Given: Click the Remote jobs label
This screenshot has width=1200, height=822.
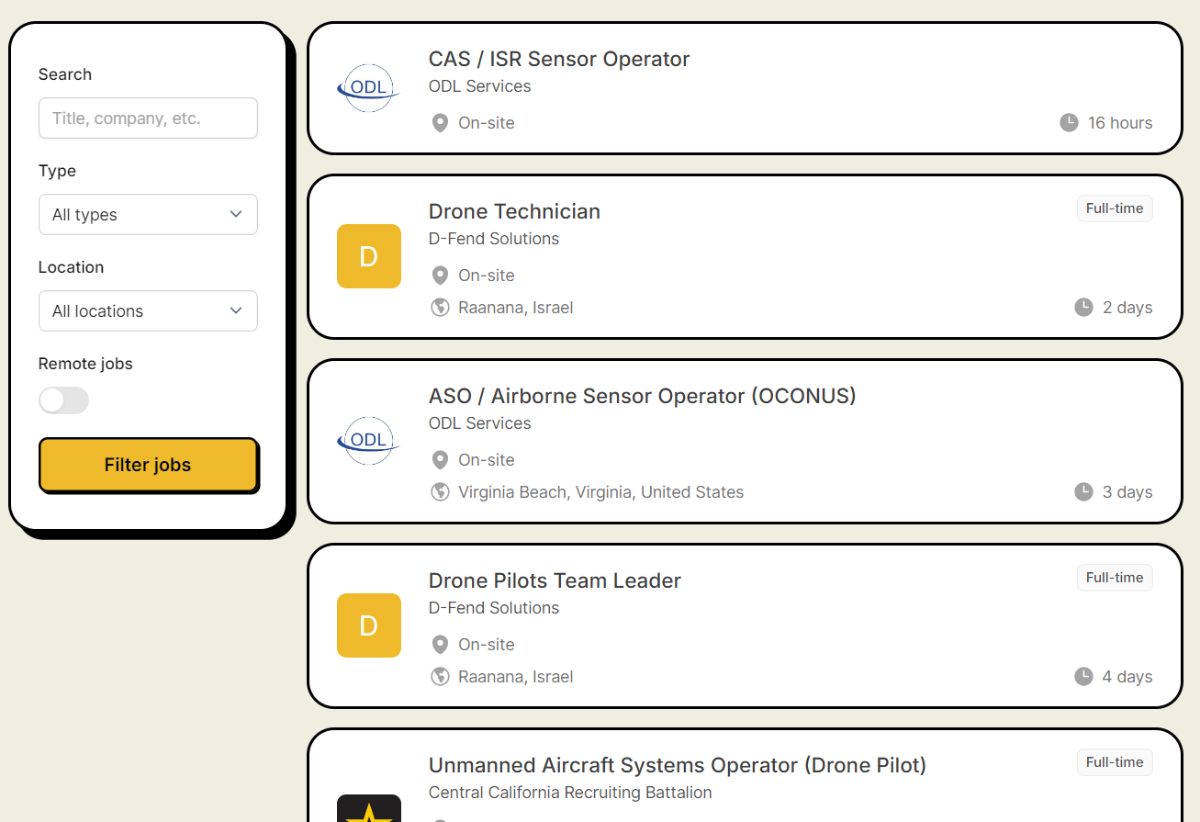Looking at the screenshot, I should (85, 364).
